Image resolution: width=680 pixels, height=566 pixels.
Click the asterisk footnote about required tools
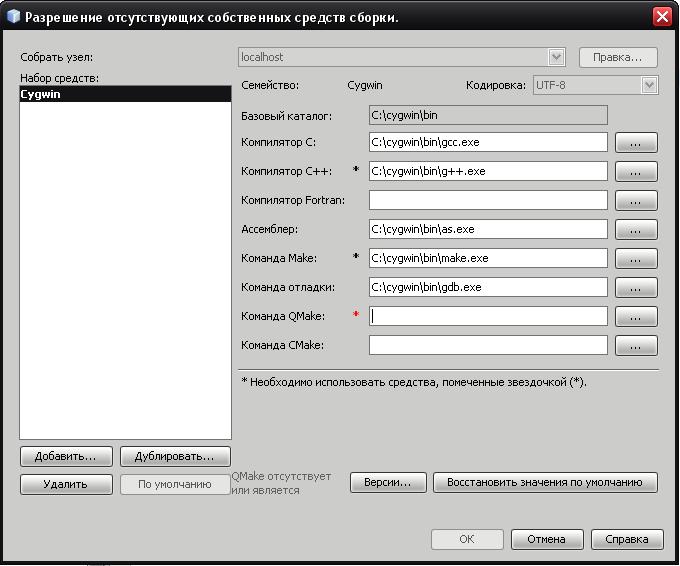point(414,382)
